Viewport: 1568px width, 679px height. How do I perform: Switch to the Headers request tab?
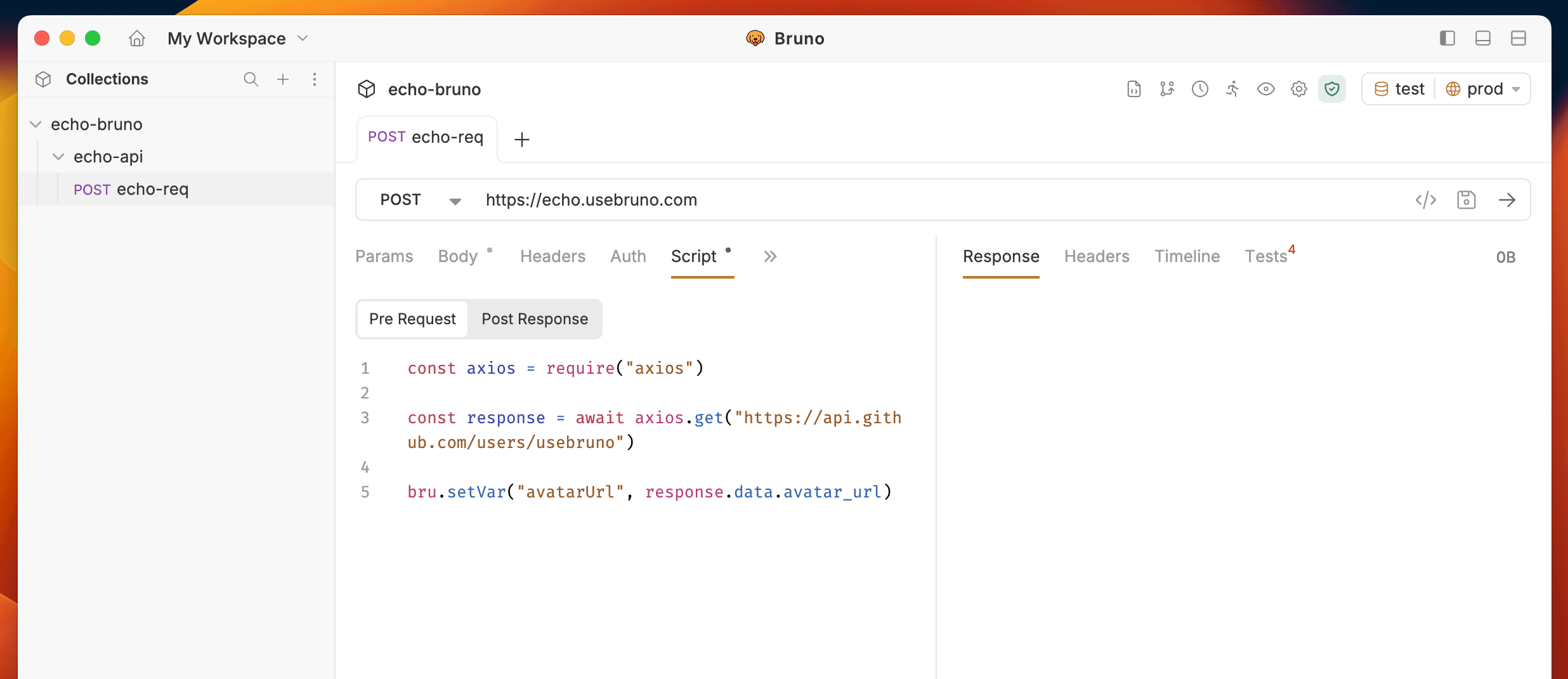(552, 256)
